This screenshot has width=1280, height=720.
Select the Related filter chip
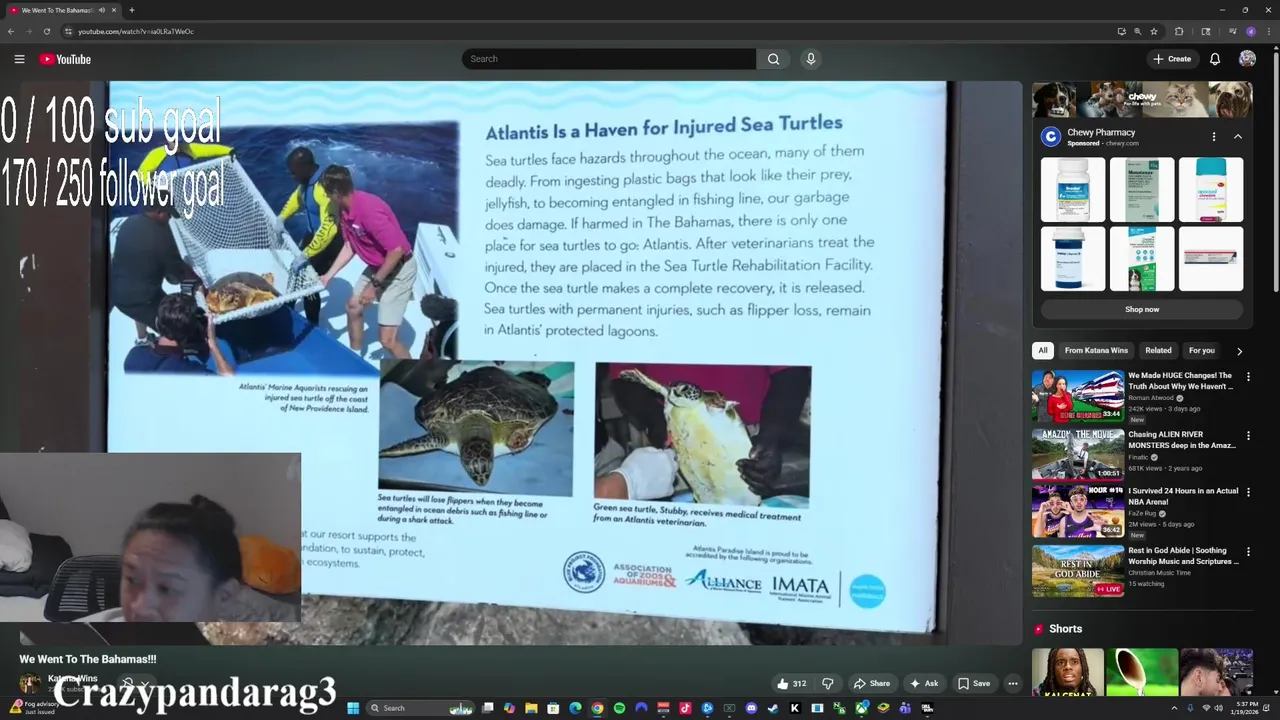1158,351
